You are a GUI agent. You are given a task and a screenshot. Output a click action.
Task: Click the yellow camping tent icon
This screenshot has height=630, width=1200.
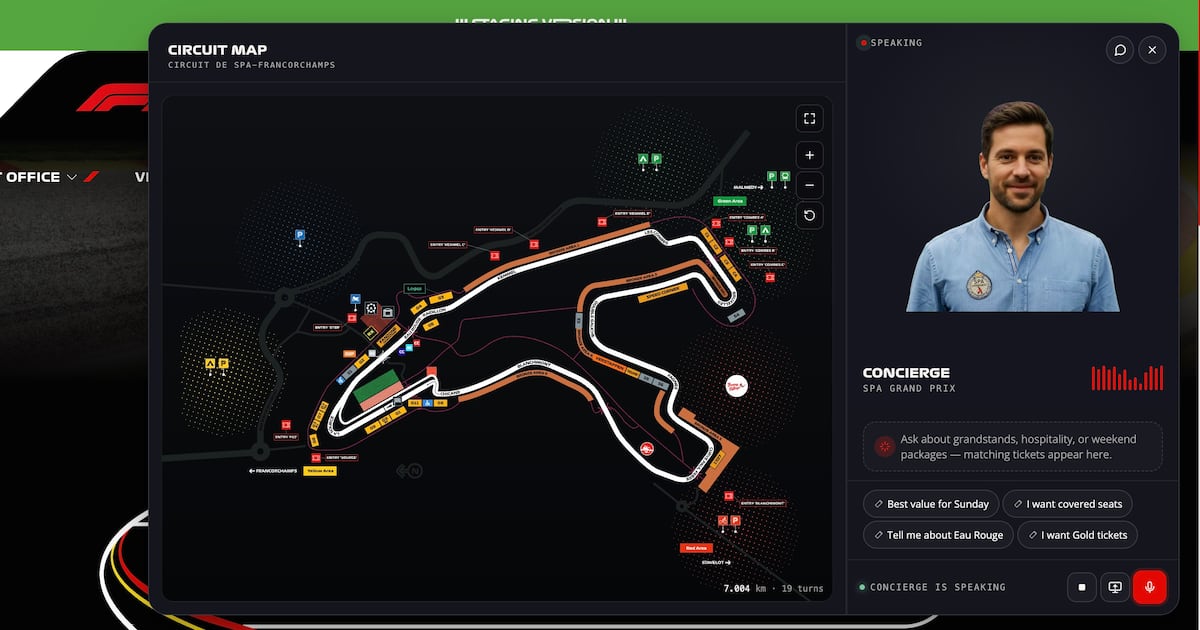pos(210,363)
